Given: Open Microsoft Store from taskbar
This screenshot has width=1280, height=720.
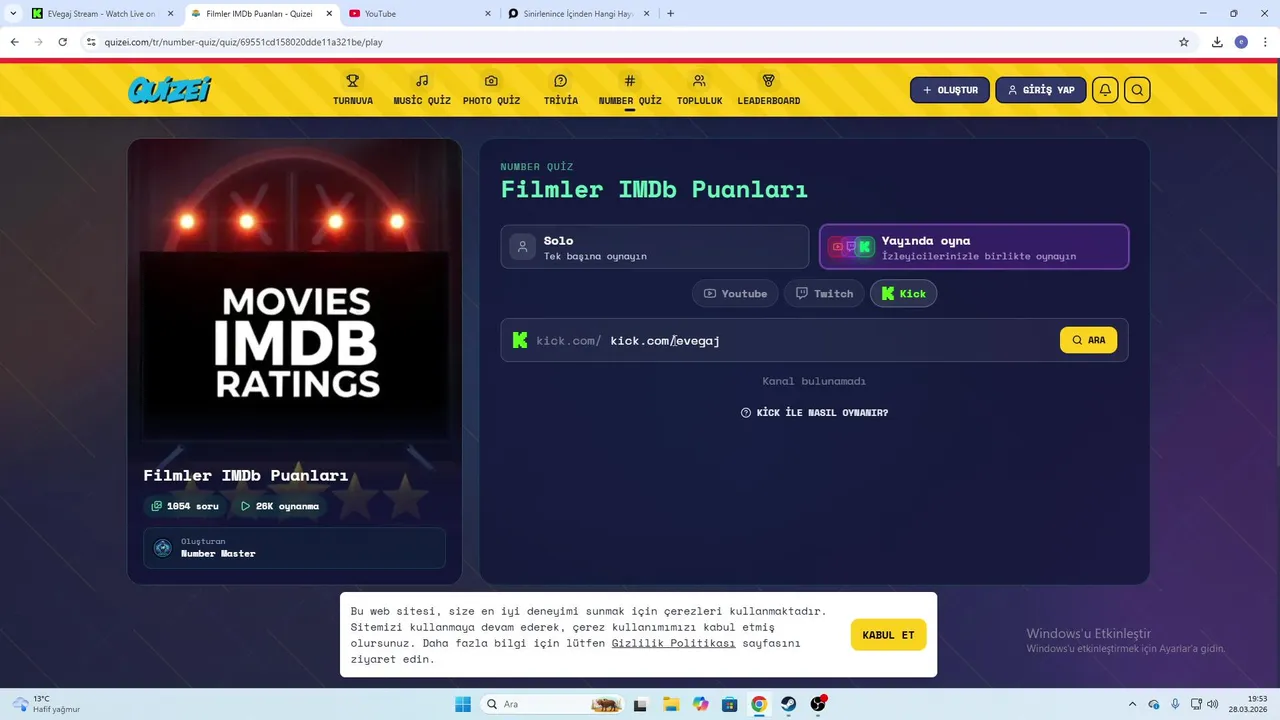Looking at the screenshot, I should (x=730, y=704).
